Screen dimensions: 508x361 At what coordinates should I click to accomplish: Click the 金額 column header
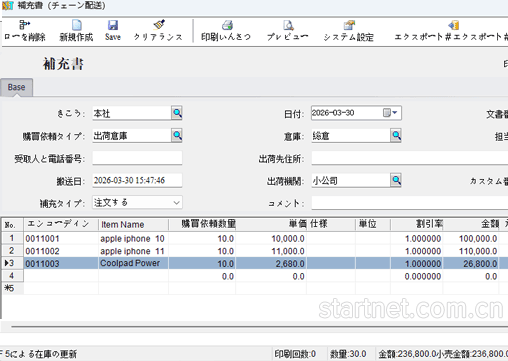point(471,224)
